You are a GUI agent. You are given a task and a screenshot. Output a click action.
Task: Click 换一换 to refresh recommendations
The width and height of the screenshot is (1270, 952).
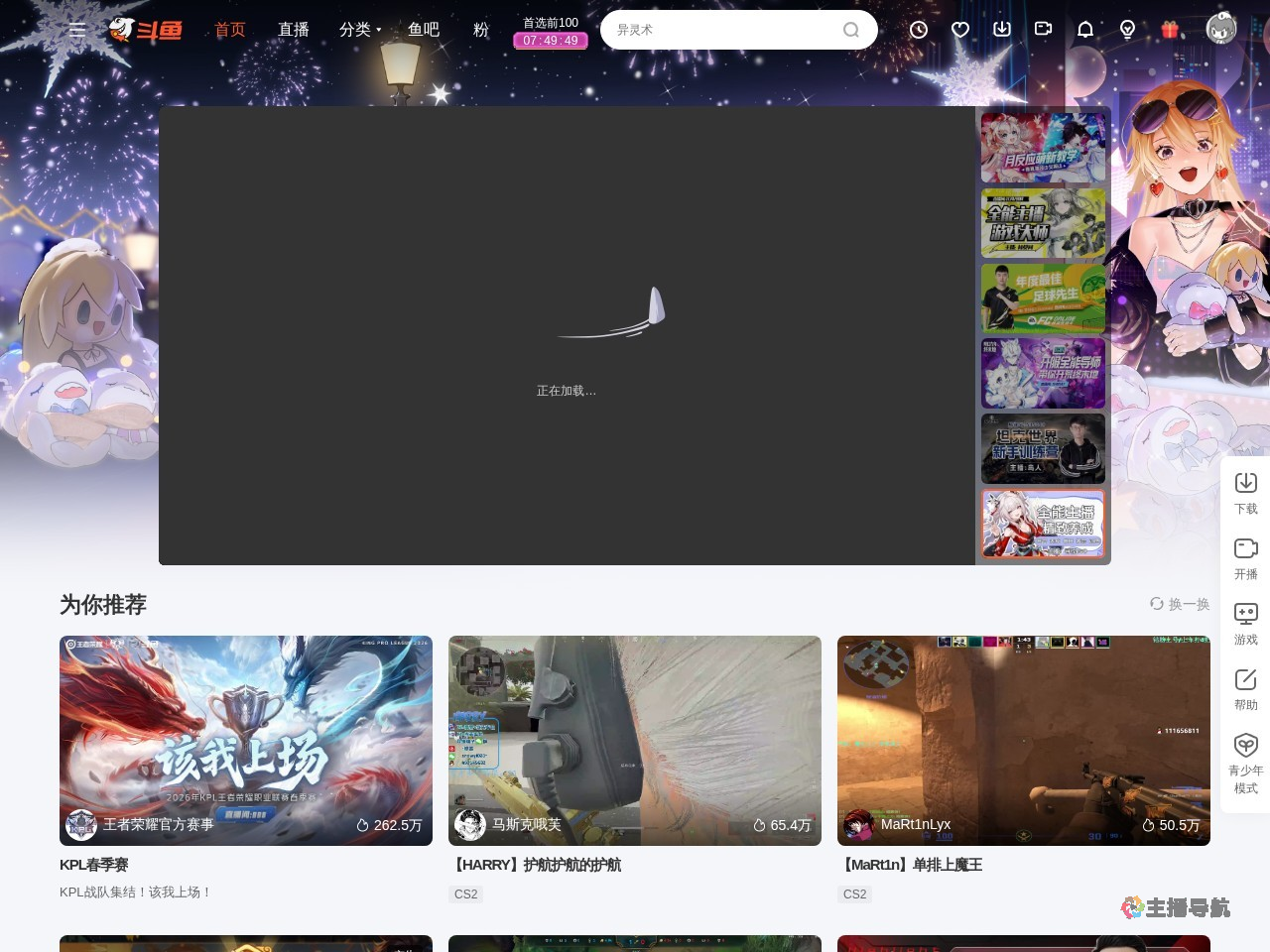click(1180, 604)
